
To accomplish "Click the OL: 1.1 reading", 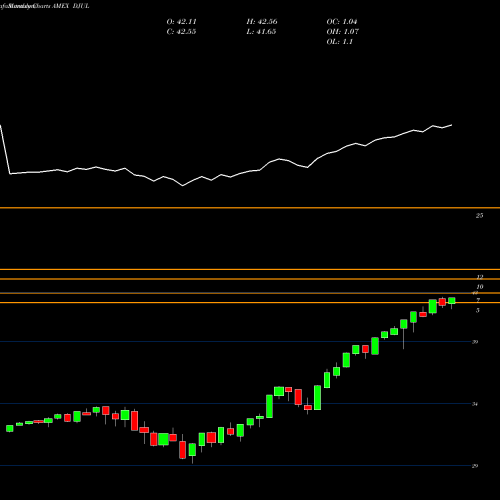I will point(340,42).
